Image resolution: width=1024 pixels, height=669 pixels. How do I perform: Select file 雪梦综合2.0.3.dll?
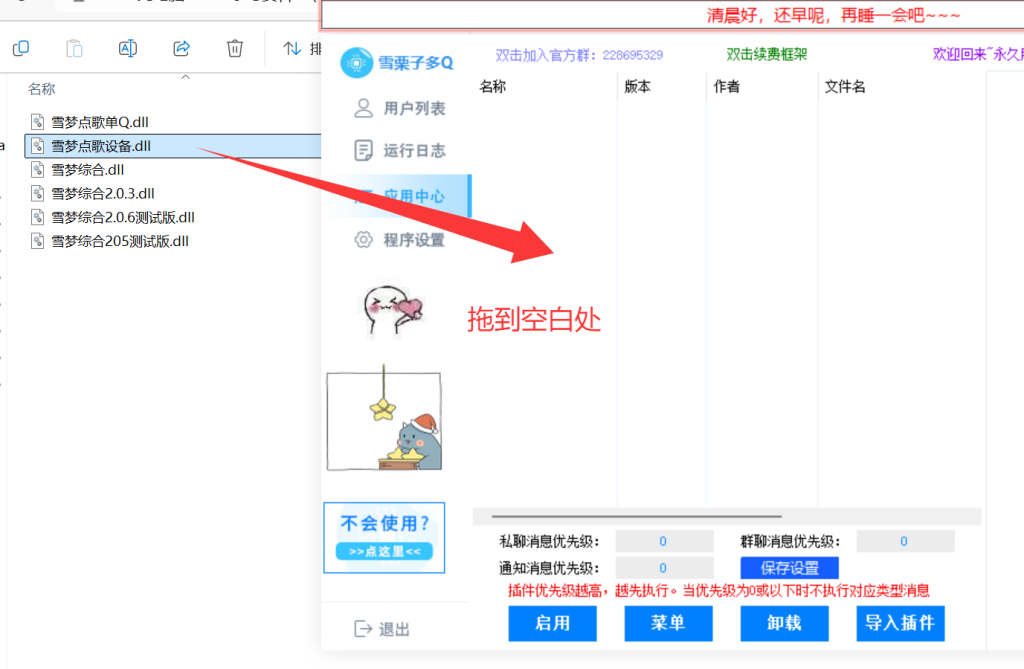tap(103, 193)
